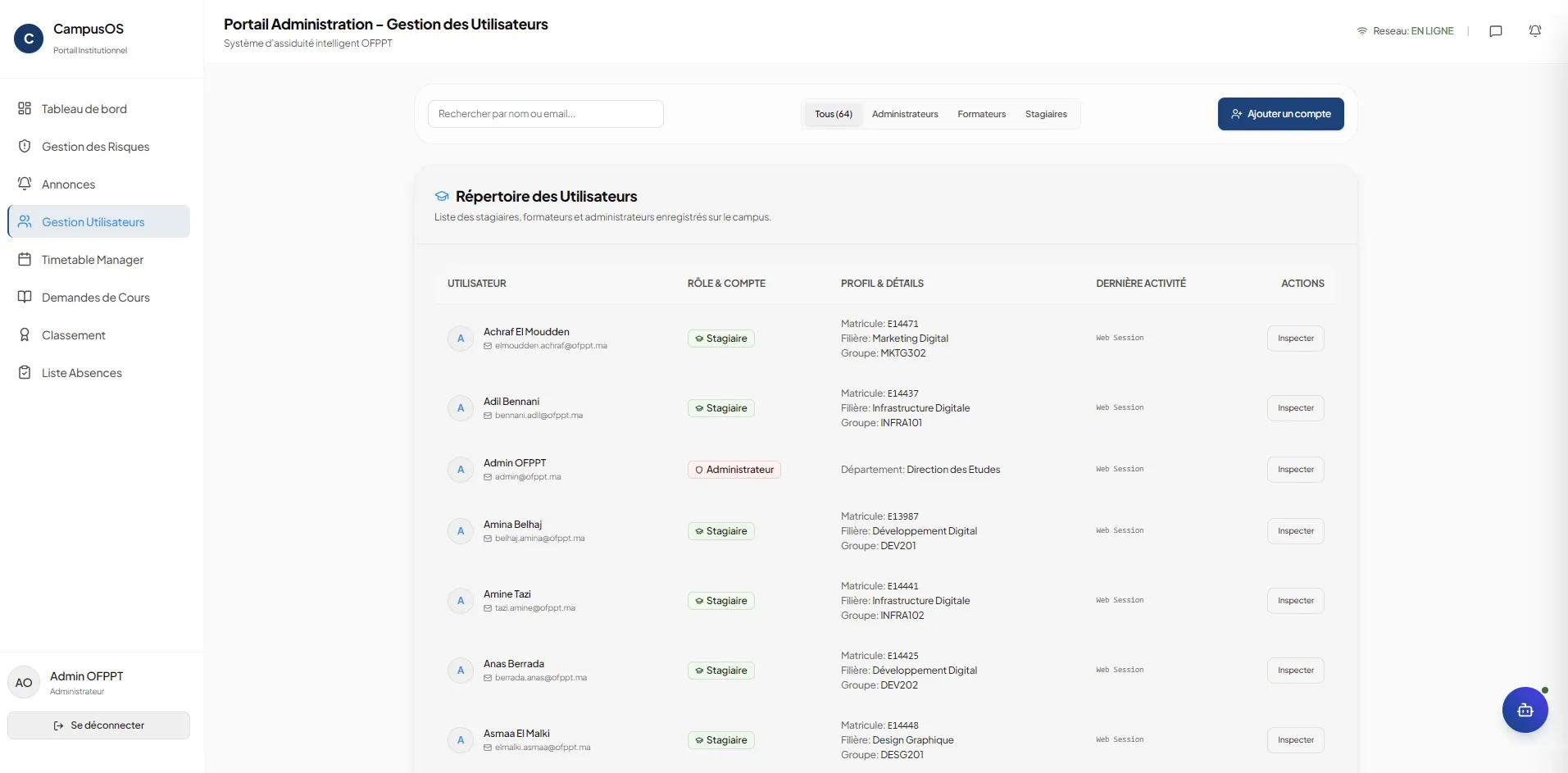The height and width of the screenshot is (773, 1568).
Task: Click the book icon beside Demandes de Cours
Action: (x=25, y=297)
